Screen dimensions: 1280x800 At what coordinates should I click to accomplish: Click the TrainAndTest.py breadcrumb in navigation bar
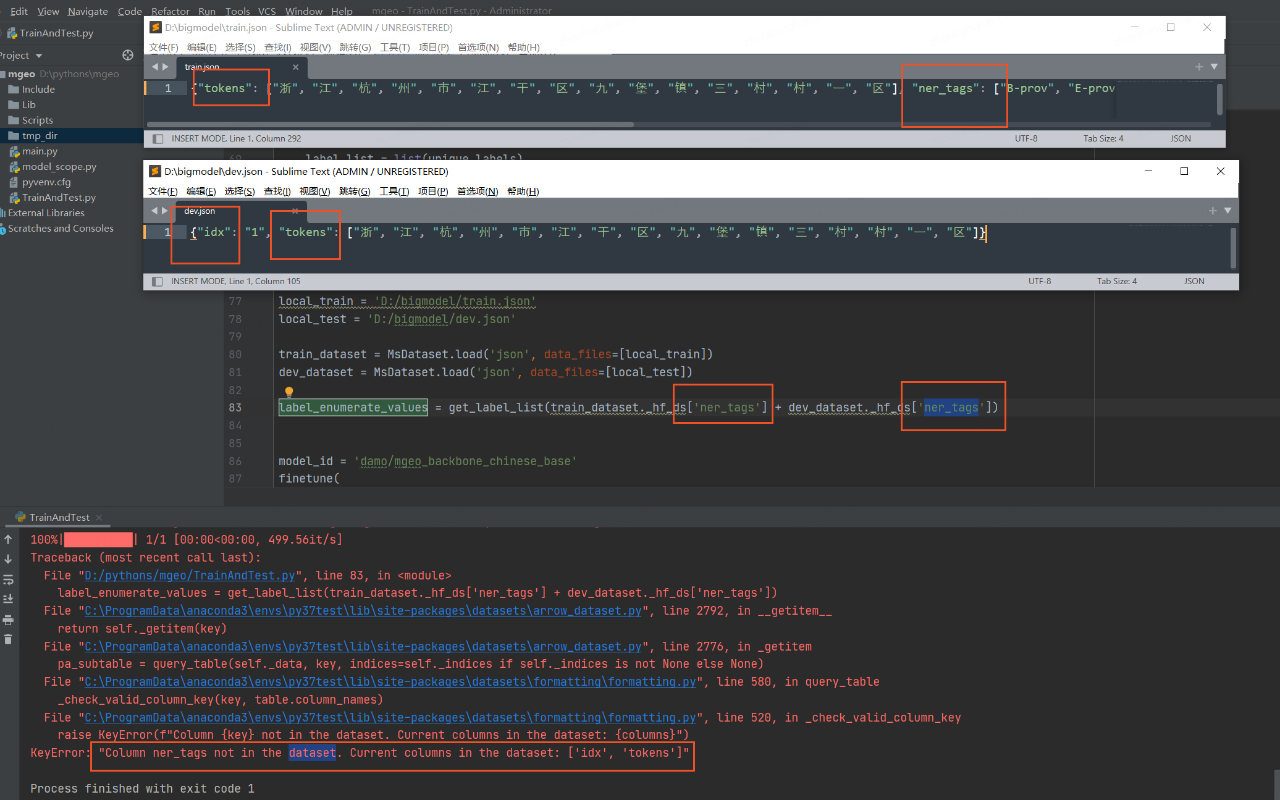click(x=50, y=33)
